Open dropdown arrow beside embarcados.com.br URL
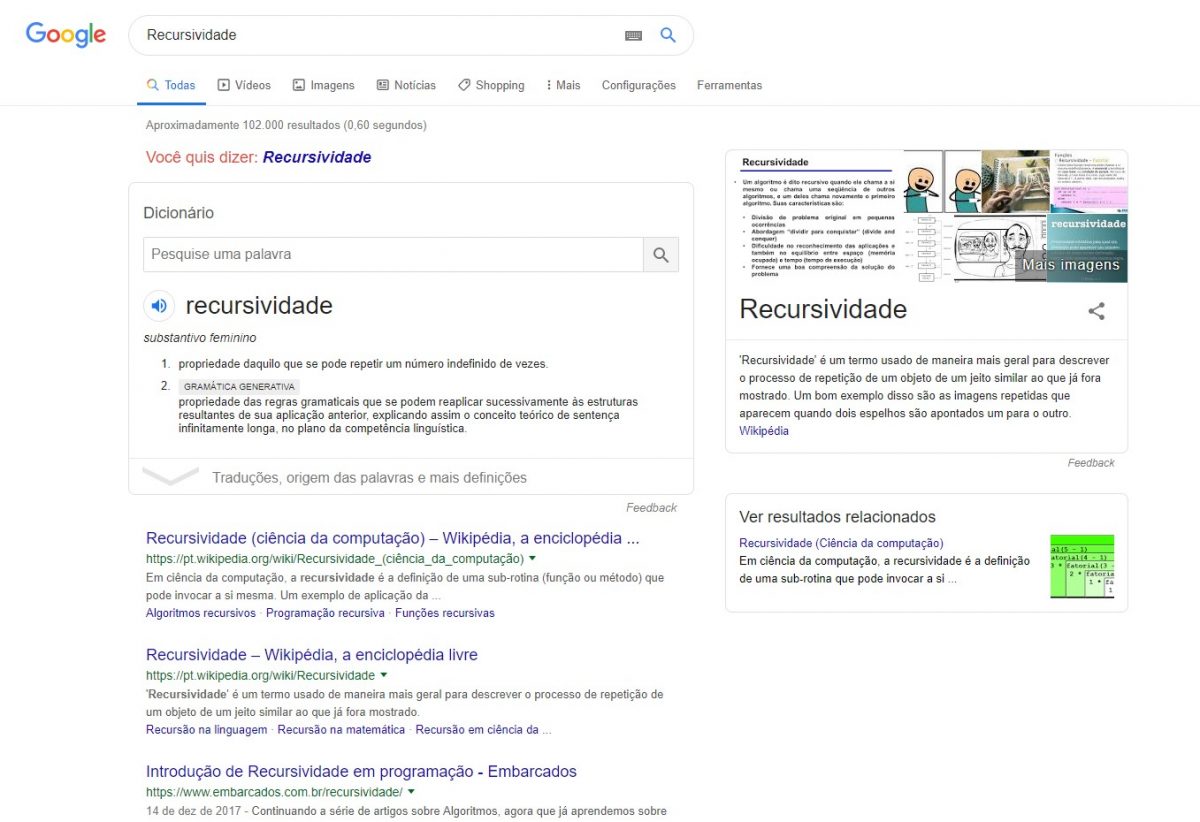1200x822 pixels. 411,791
